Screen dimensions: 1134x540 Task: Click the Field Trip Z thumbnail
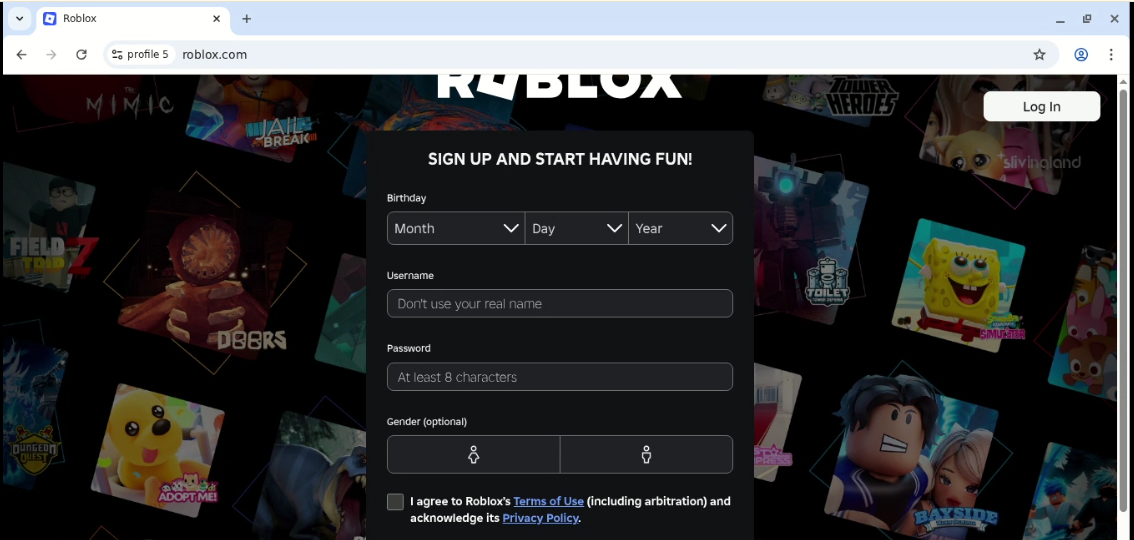(x=49, y=228)
